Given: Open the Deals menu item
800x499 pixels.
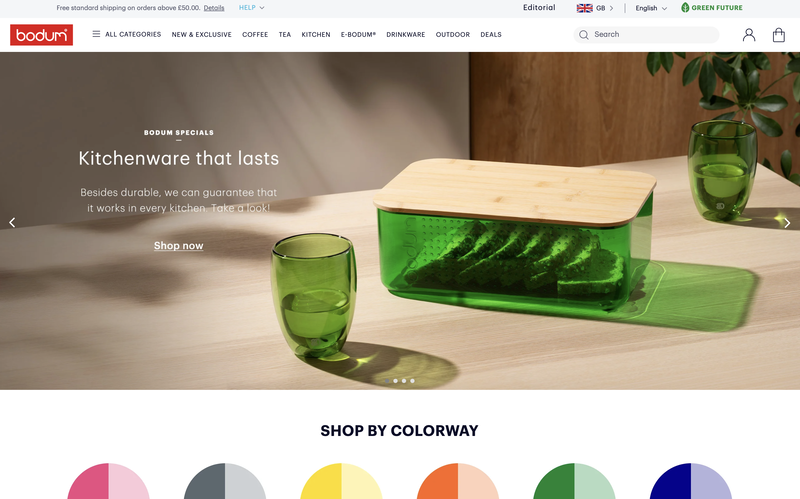Looking at the screenshot, I should (x=491, y=35).
